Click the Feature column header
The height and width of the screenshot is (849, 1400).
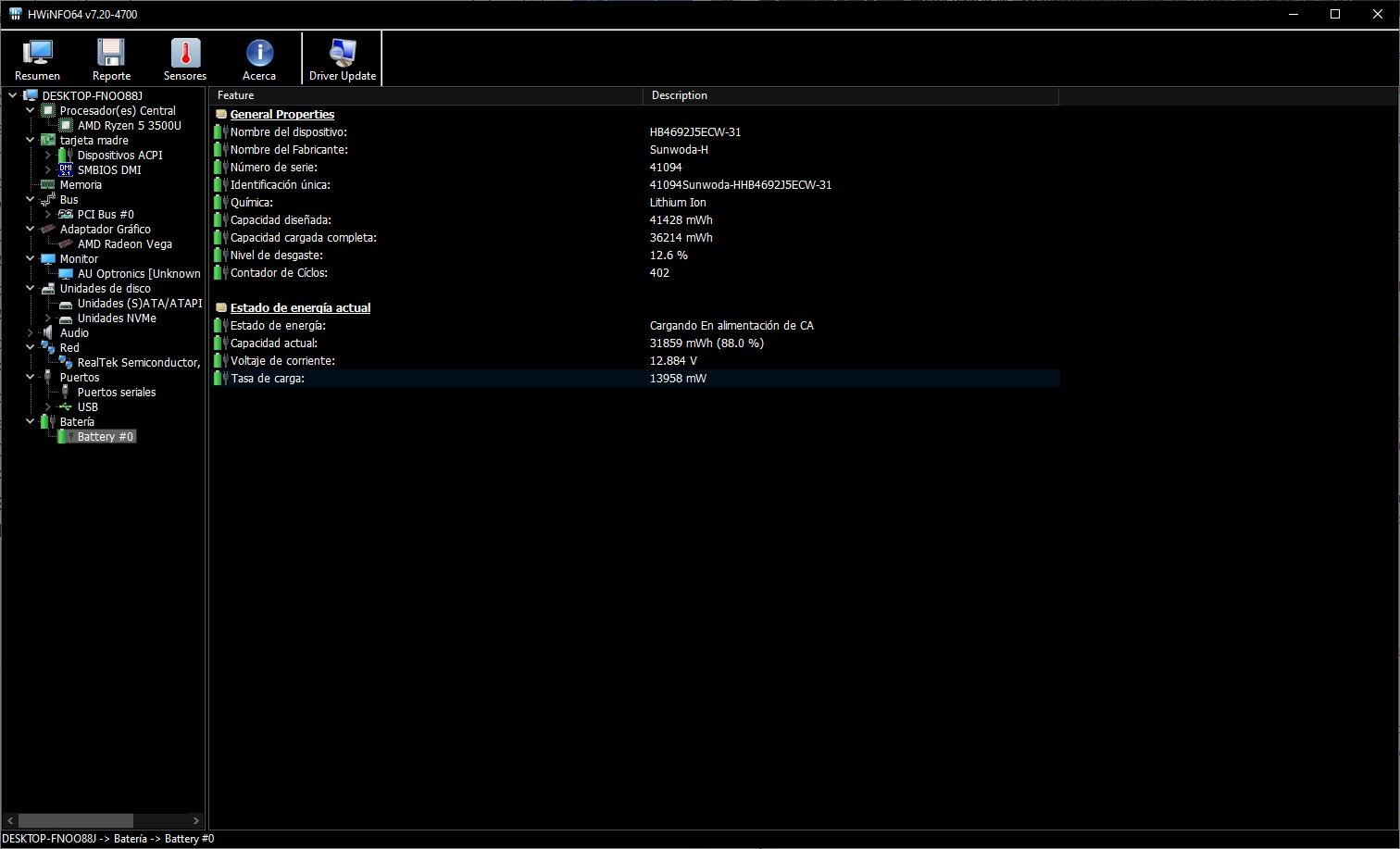pos(427,95)
